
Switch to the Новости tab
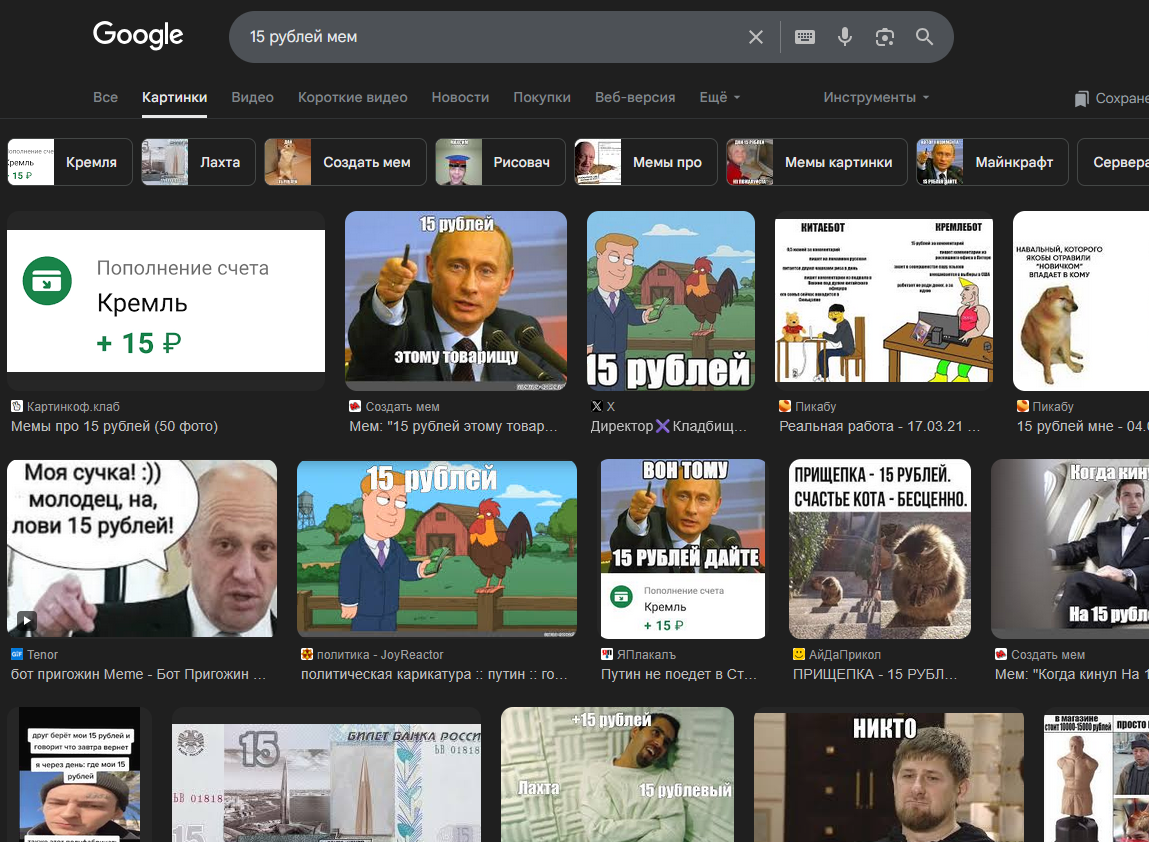pos(460,97)
